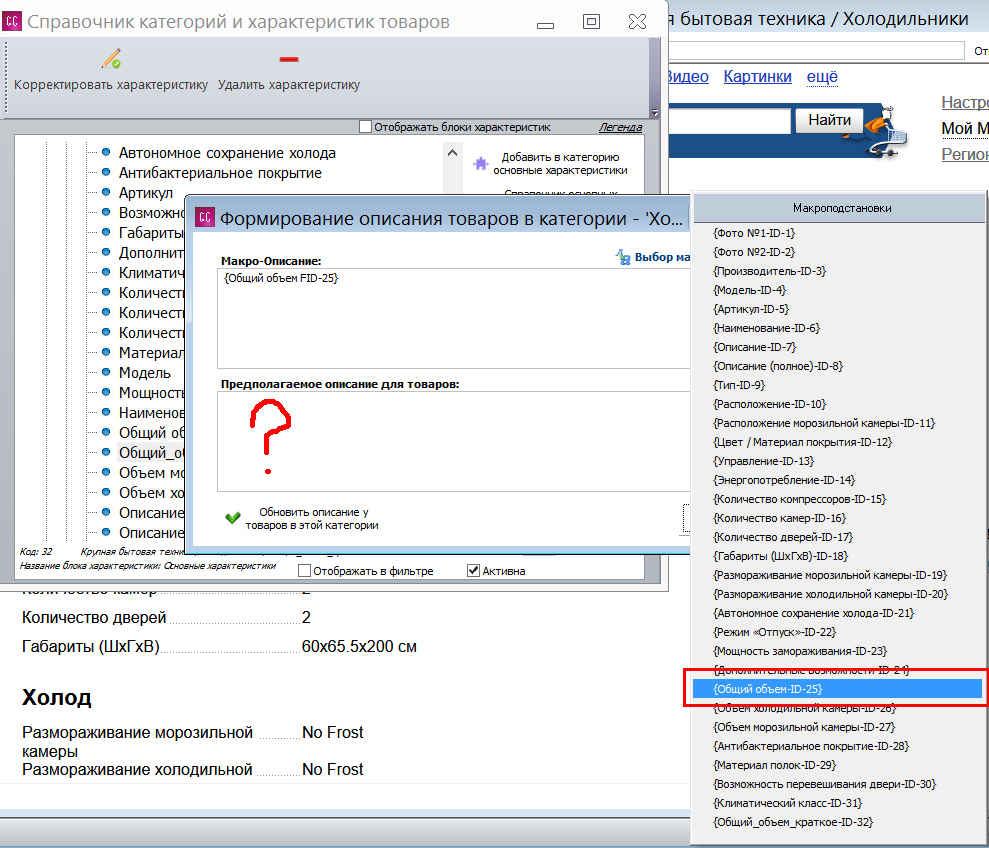
Task: Open the ещё link
Action: 822,76
